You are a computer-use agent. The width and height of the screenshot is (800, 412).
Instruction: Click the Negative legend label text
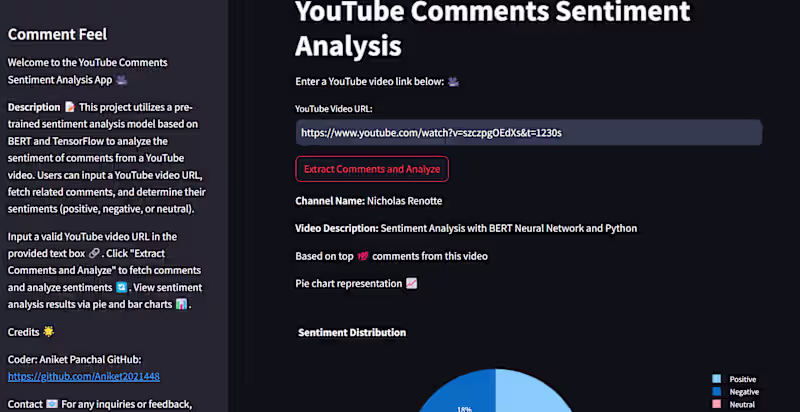click(x=744, y=392)
